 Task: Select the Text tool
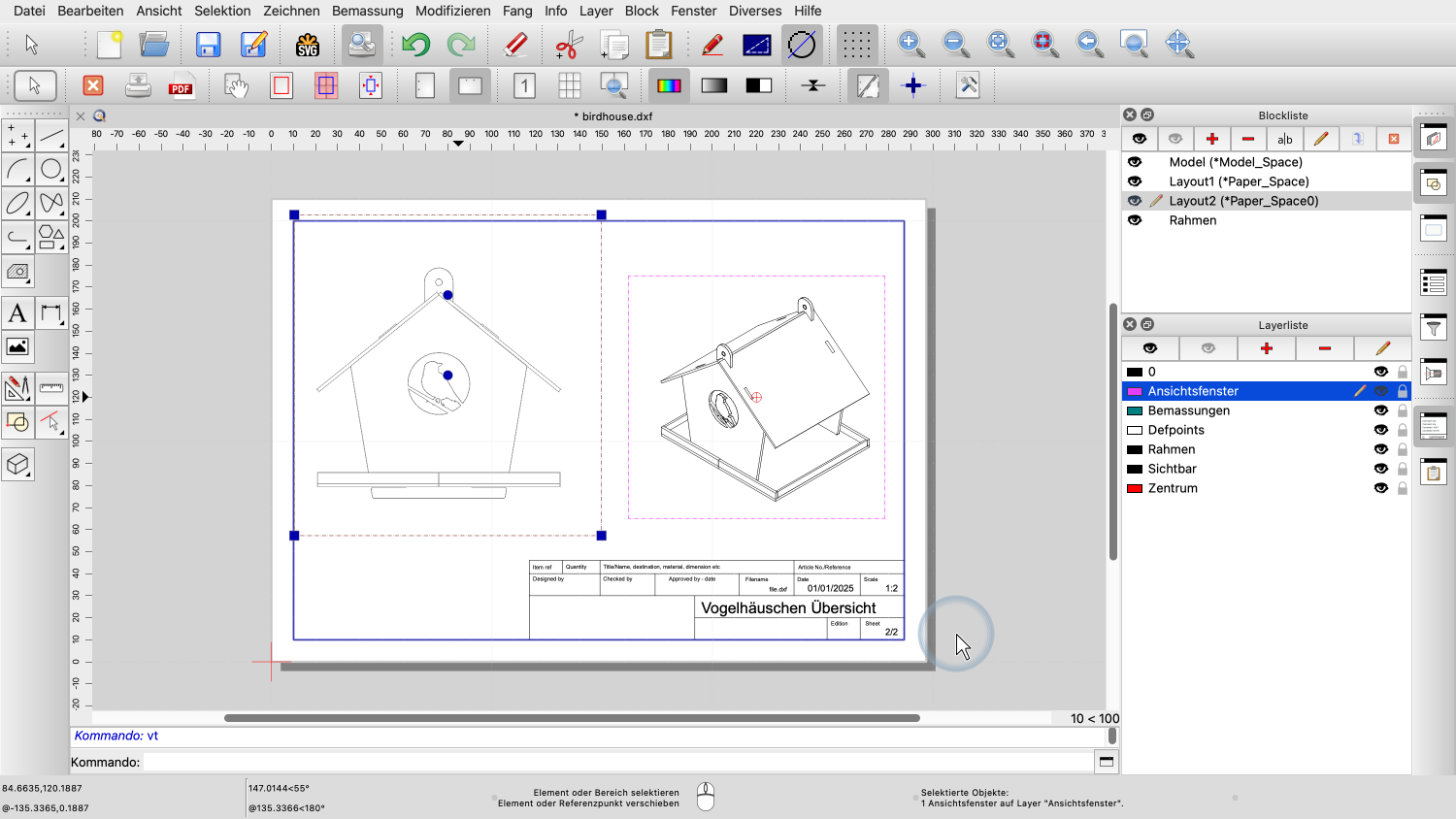[17, 313]
